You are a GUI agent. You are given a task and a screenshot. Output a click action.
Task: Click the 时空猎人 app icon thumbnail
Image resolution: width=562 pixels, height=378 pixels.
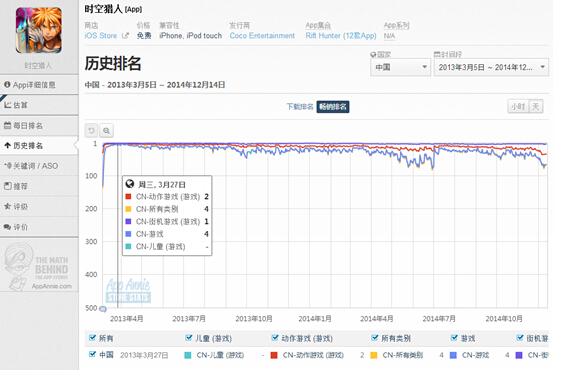39,30
